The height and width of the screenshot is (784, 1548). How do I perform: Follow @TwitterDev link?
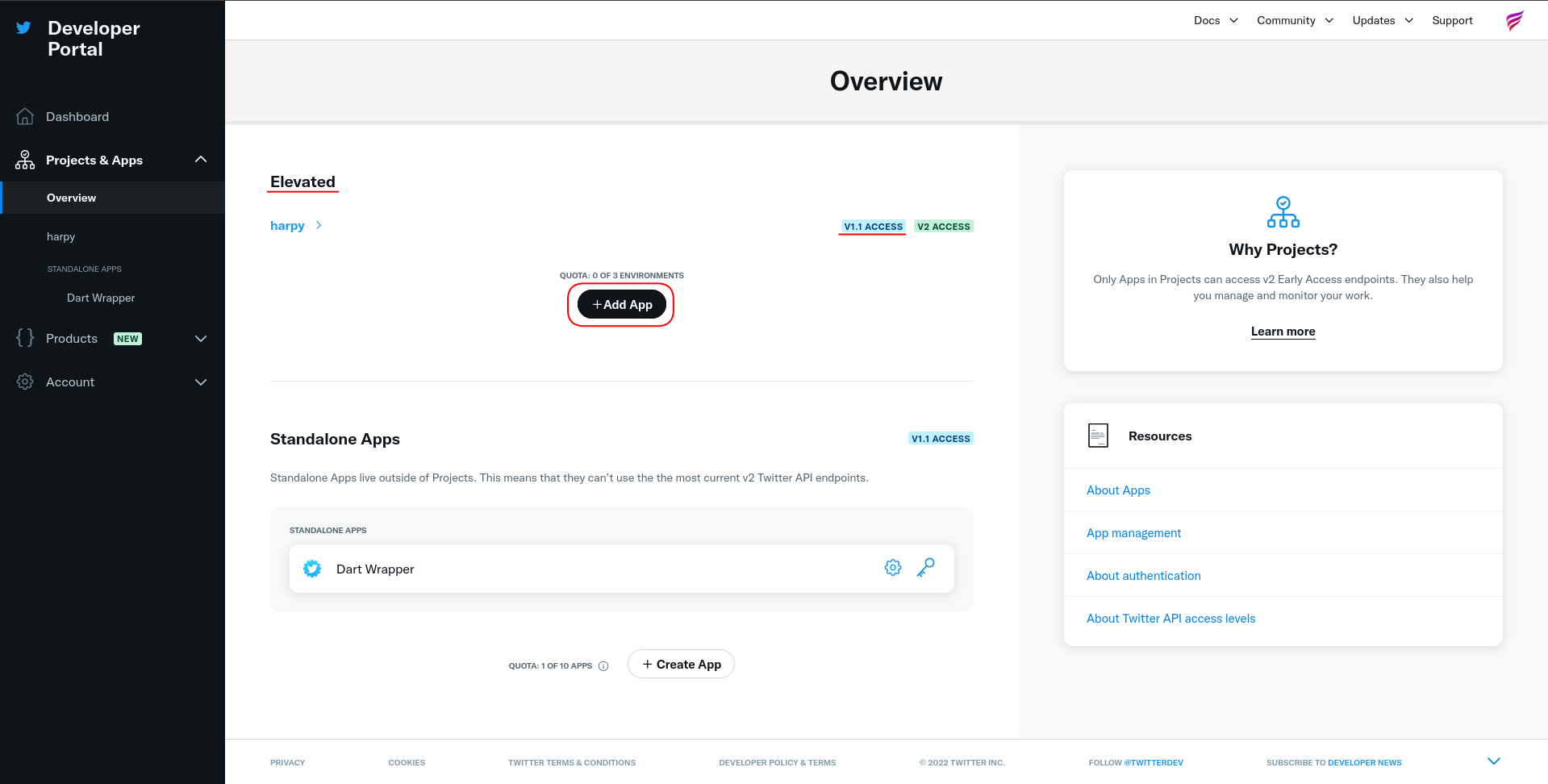click(x=1154, y=762)
